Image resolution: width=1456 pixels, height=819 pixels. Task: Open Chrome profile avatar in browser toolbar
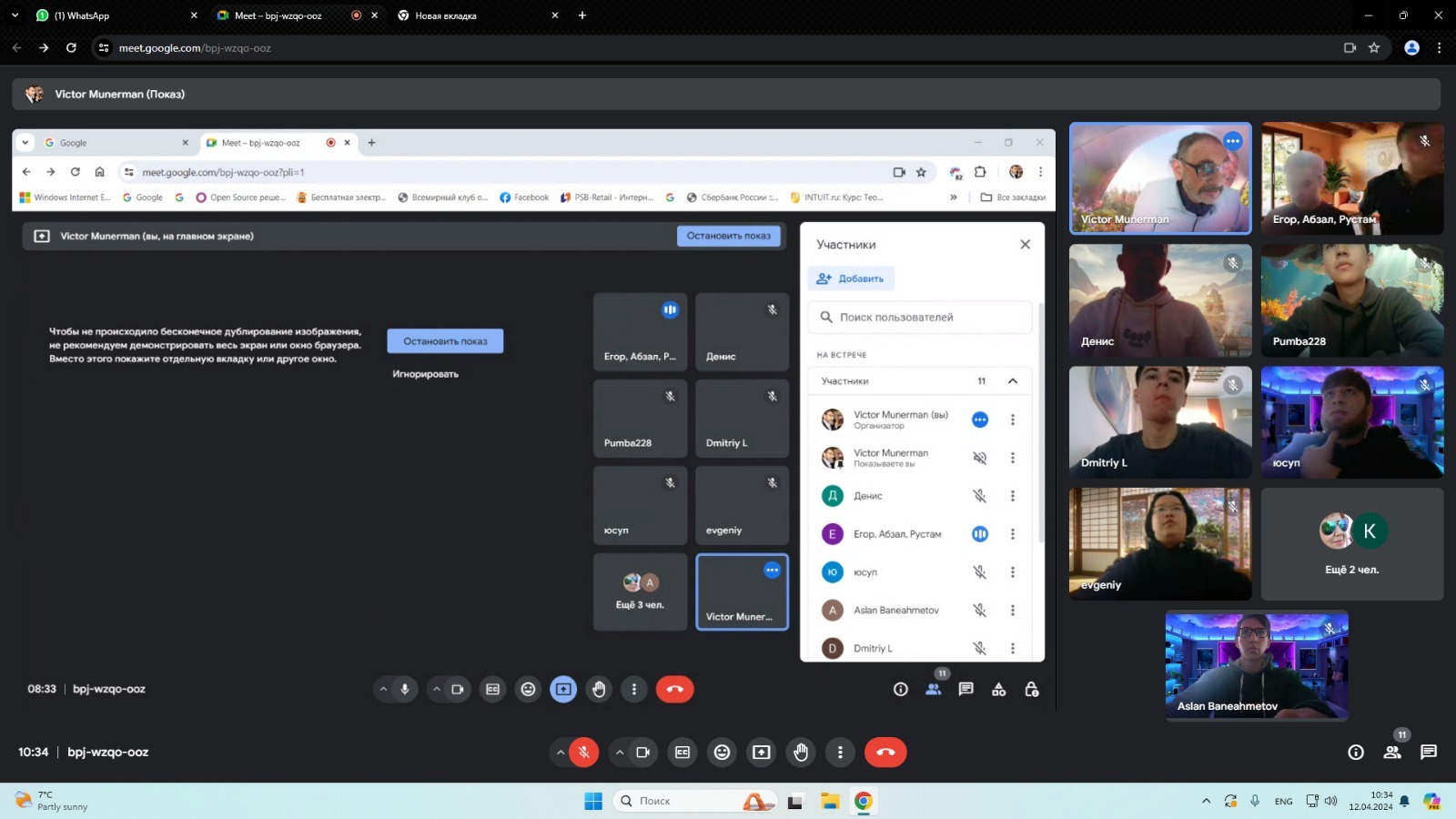click(x=1411, y=48)
